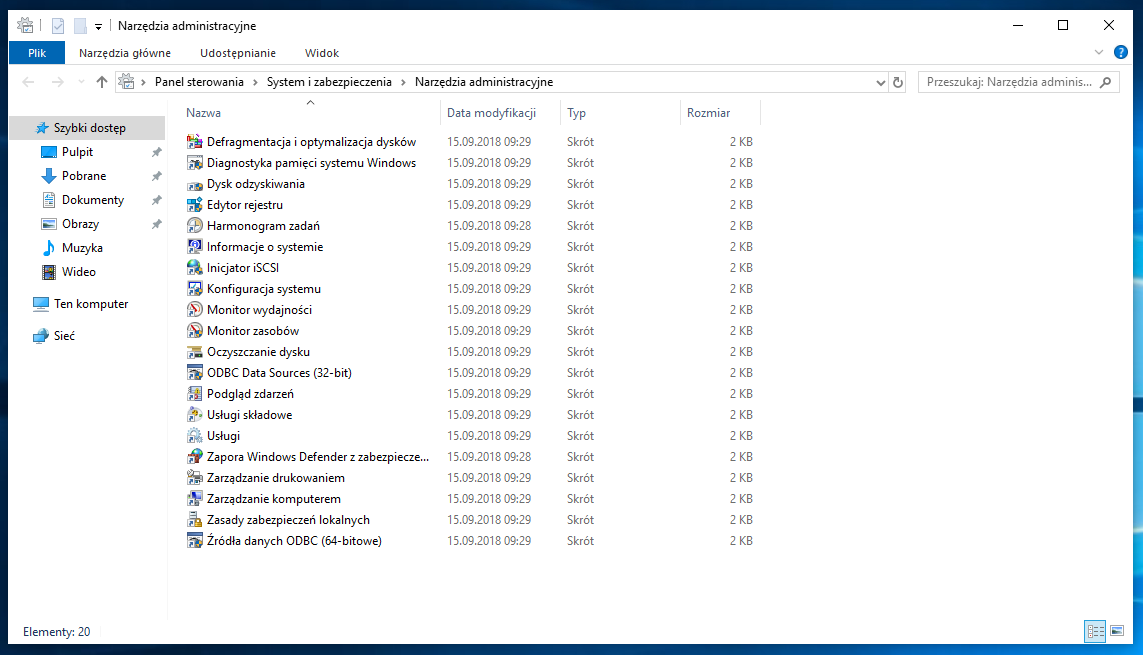Click the Zarządzanie drukowaniem printer icon
1143x655 pixels.
194,478
